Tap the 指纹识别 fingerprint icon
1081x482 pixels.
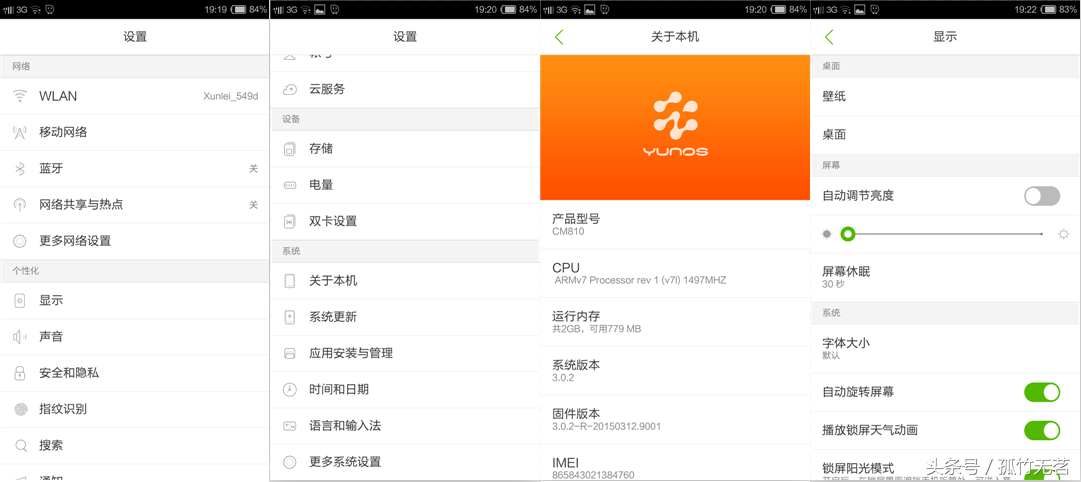coord(20,409)
